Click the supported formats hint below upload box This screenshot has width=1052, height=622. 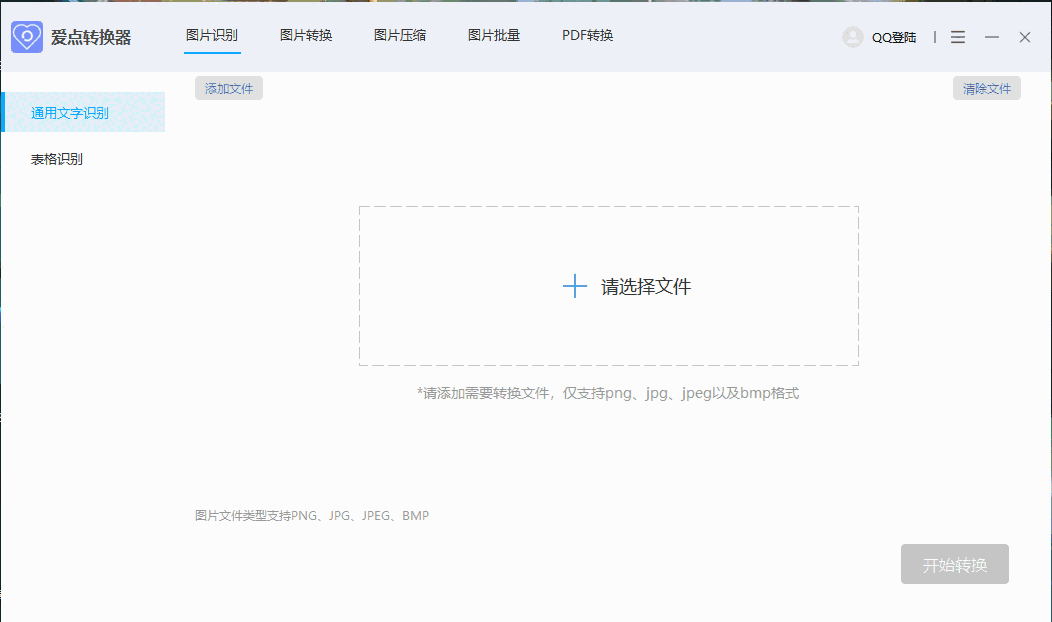coord(608,393)
